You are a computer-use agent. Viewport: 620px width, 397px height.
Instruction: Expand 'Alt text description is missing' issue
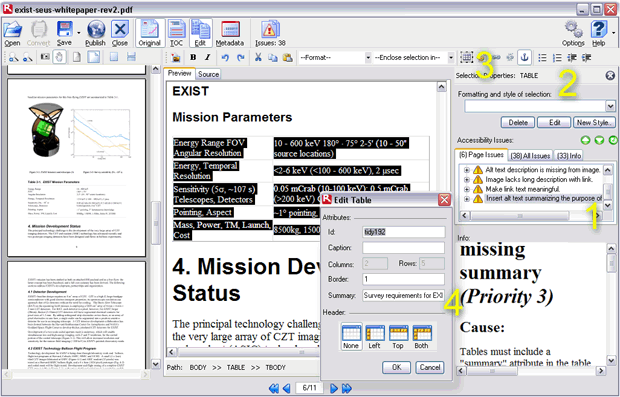click(467, 170)
